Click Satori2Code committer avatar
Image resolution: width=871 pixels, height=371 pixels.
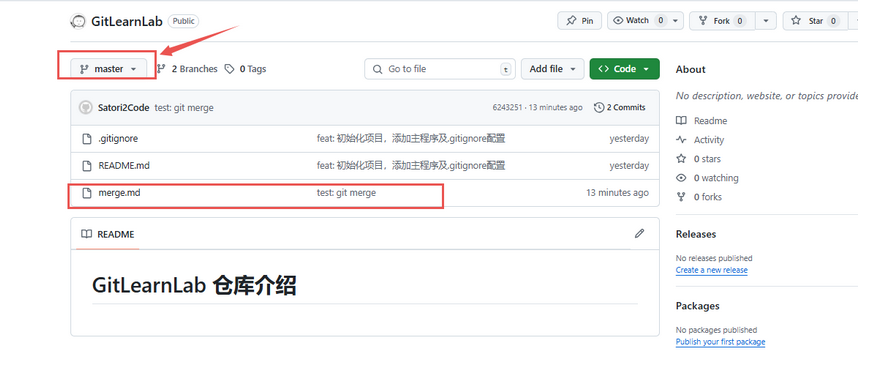(x=86, y=108)
